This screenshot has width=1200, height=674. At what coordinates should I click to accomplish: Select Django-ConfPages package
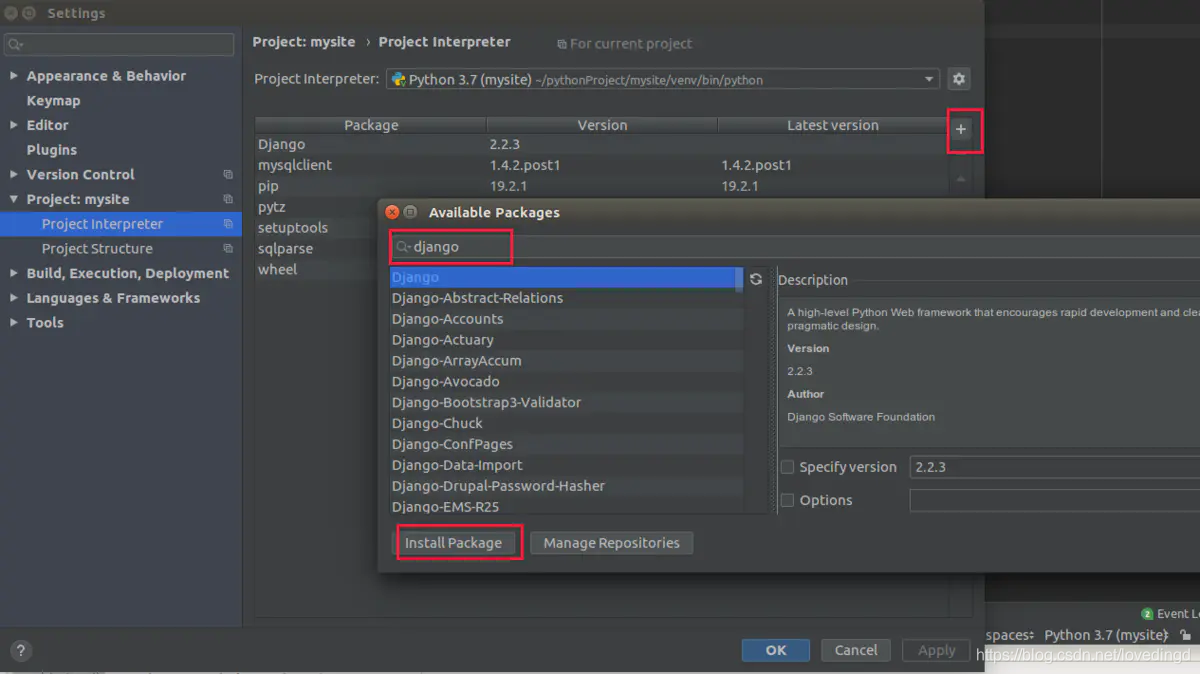(563, 445)
